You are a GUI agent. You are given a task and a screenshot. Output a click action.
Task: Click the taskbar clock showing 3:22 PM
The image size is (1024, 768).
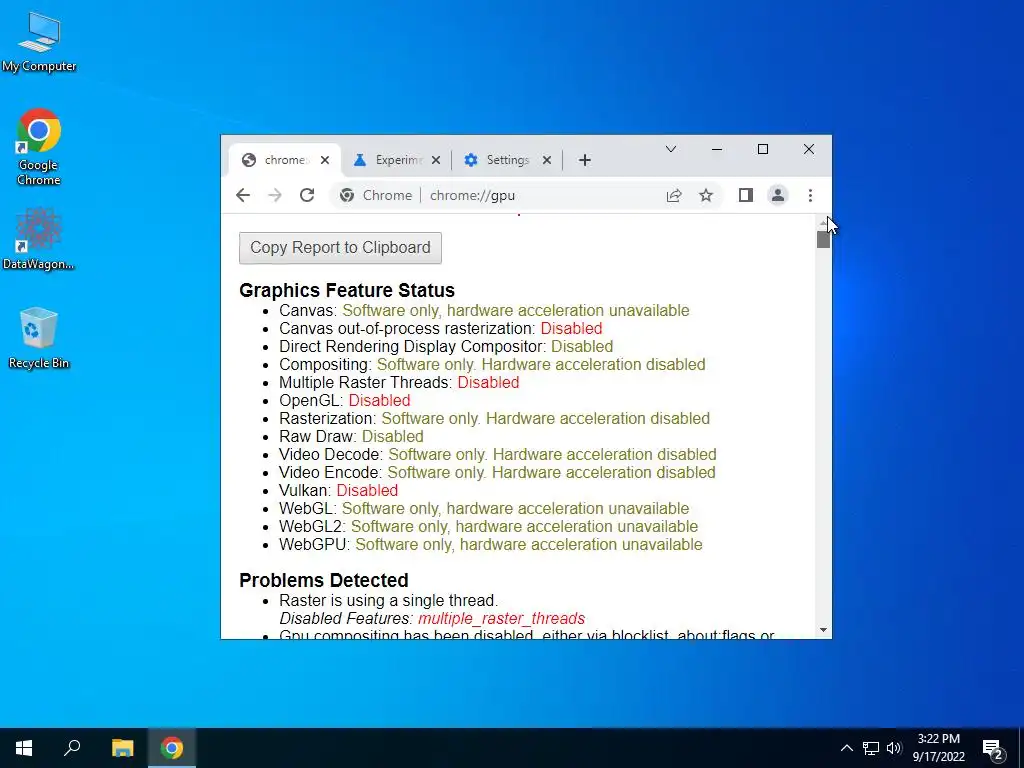[938, 748]
